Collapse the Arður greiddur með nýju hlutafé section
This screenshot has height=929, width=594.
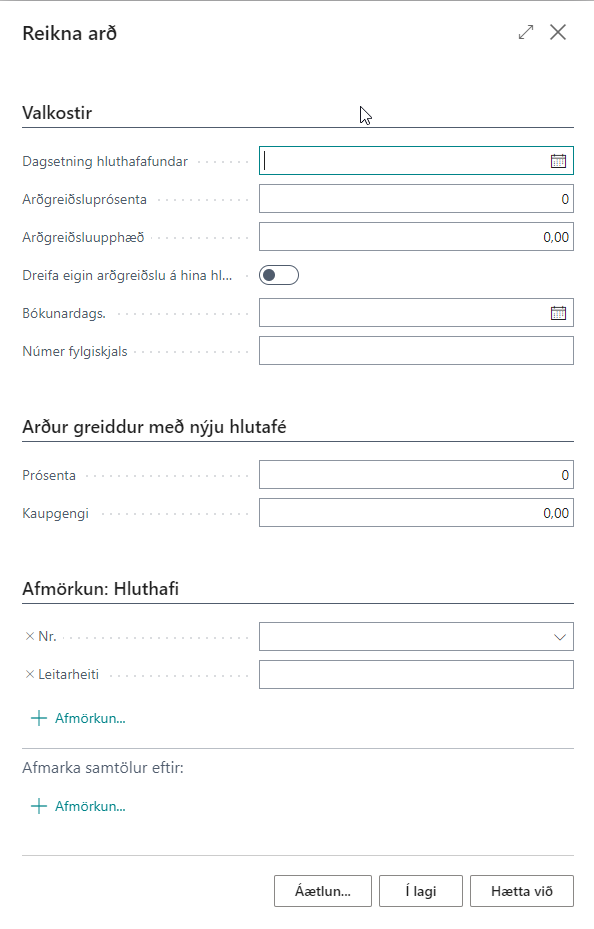pos(154,427)
